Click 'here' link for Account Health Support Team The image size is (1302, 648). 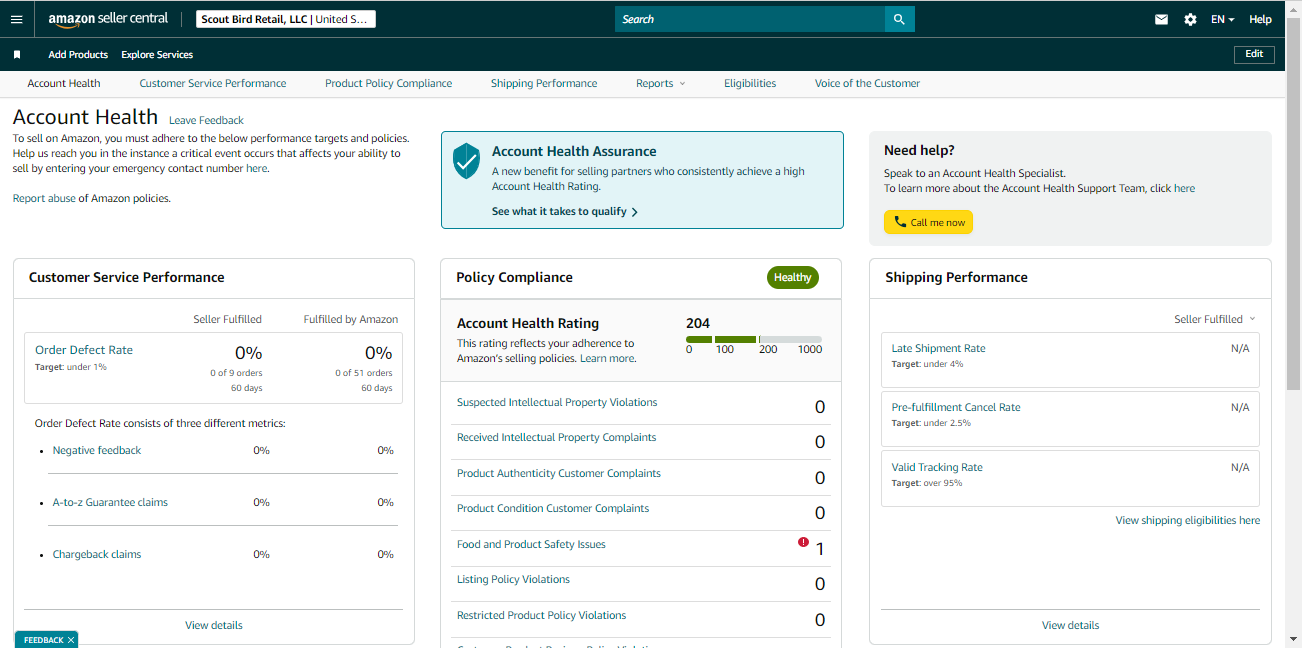click(x=1184, y=188)
